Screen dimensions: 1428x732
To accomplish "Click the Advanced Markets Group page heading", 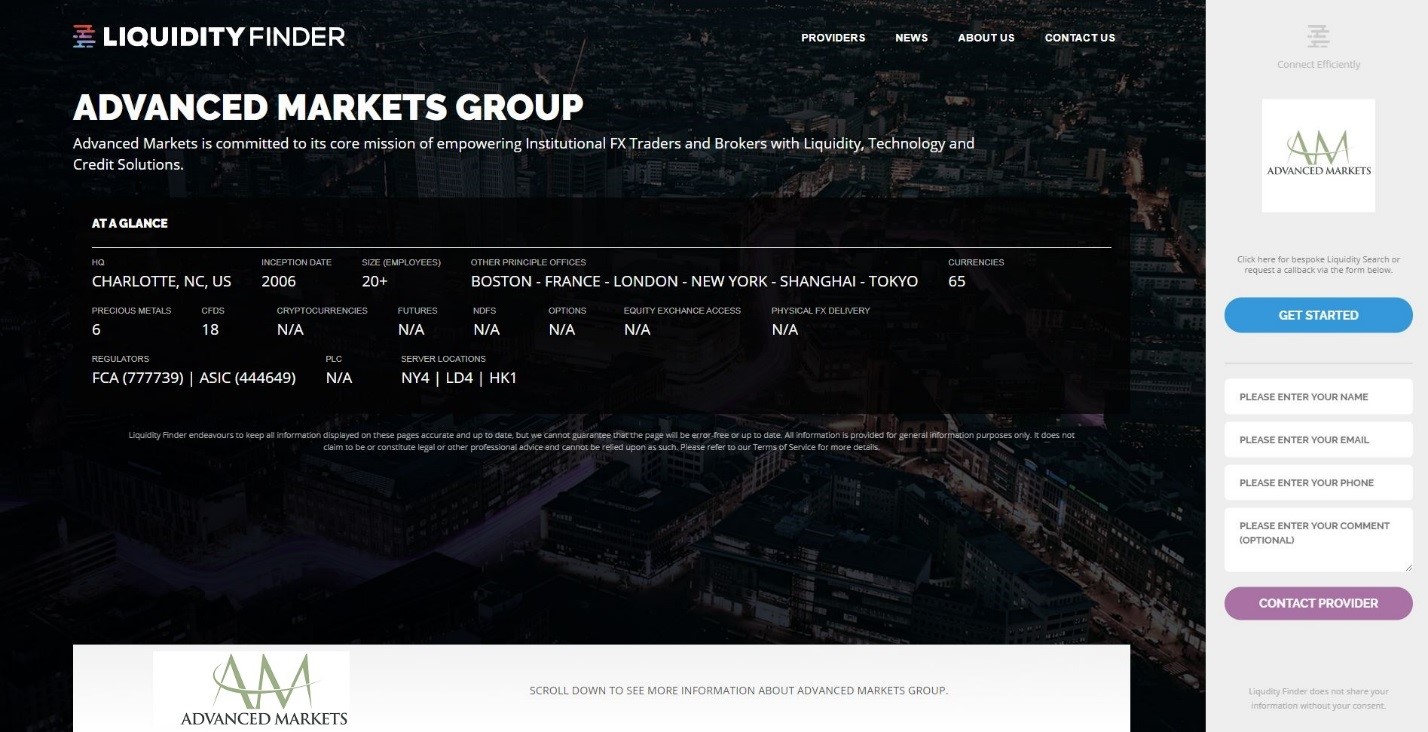I will pyautogui.click(x=328, y=107).
